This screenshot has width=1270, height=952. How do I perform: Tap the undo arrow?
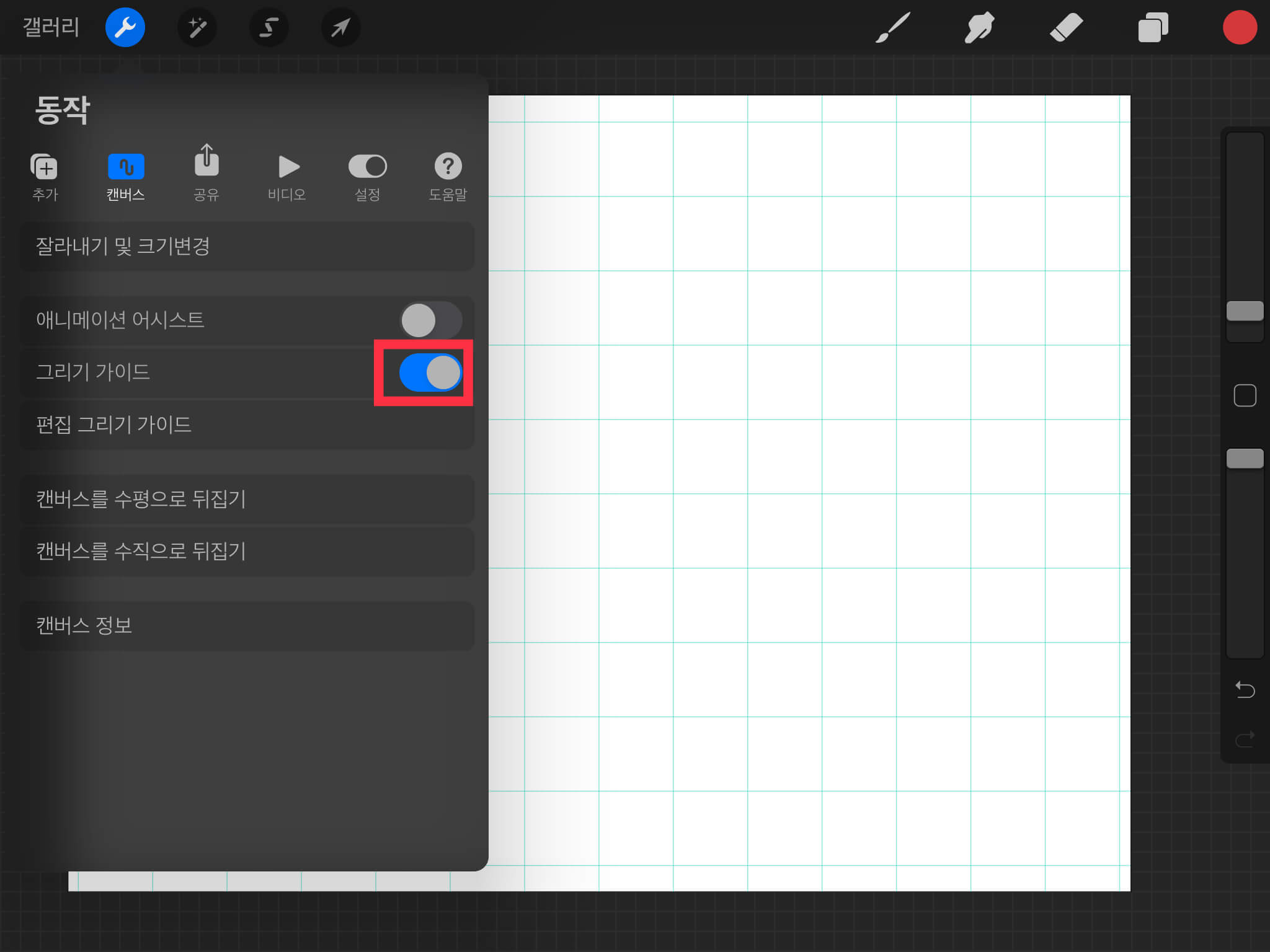coord(1245,689)
